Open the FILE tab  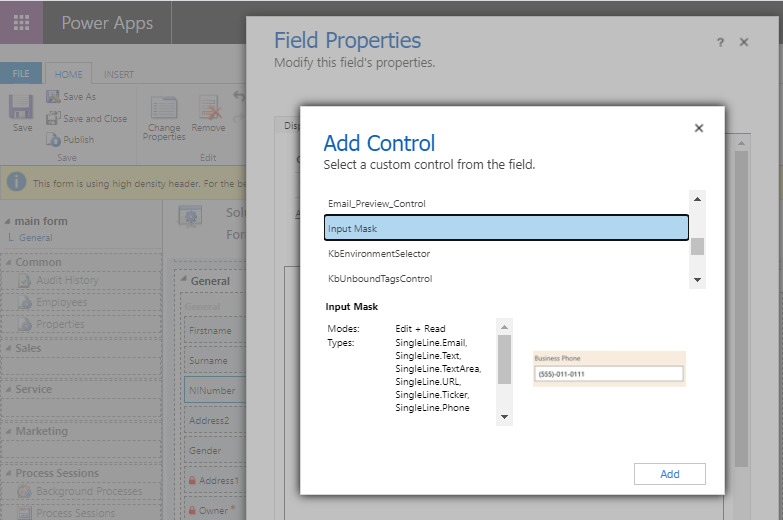point(20,73)
